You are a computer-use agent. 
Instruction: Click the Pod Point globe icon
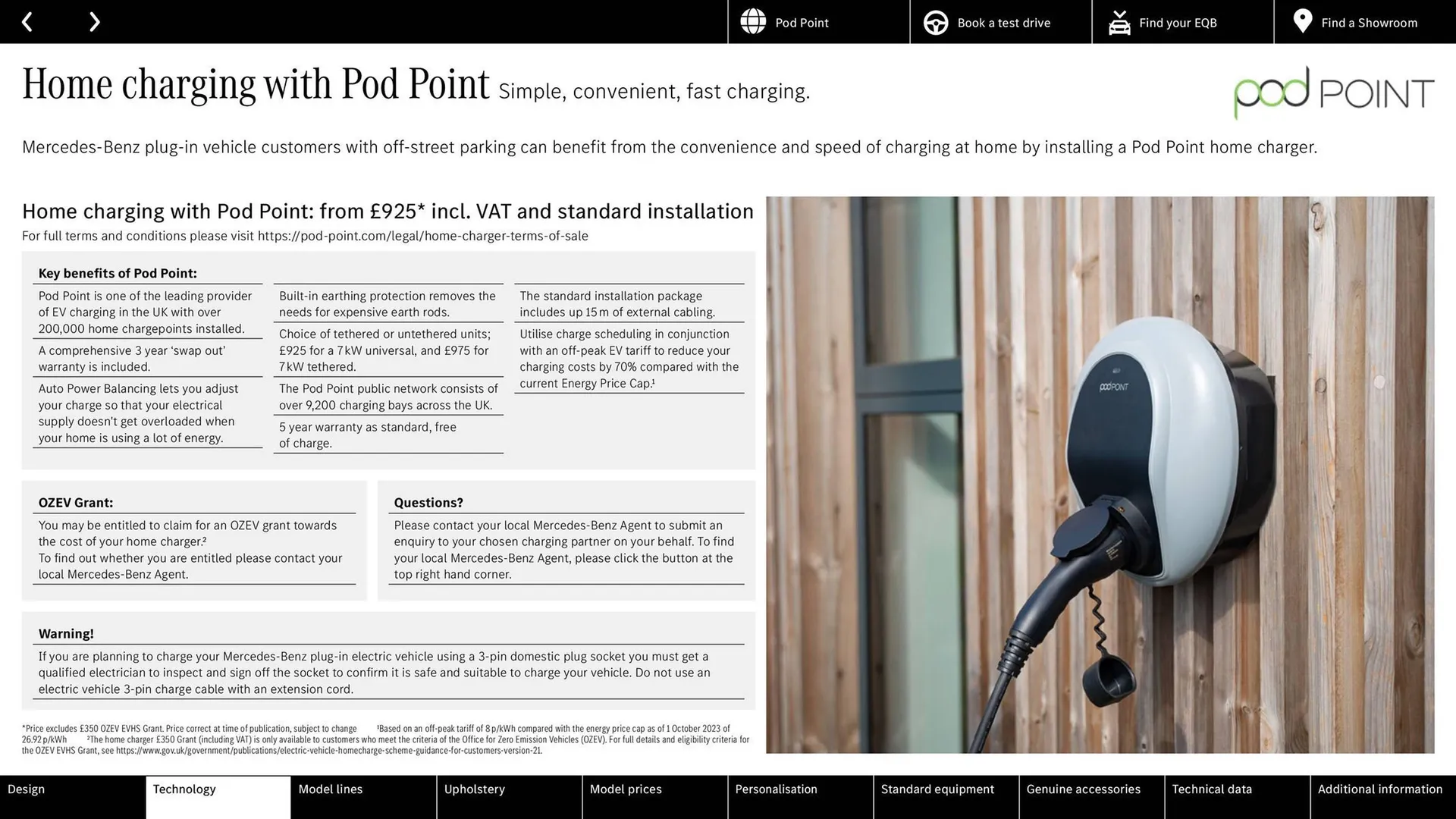click(752, 22)
